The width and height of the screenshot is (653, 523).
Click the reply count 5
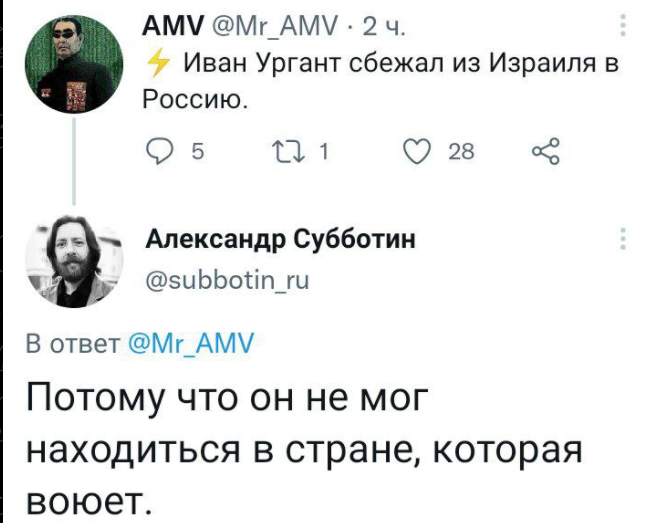[x=198, y=152]
